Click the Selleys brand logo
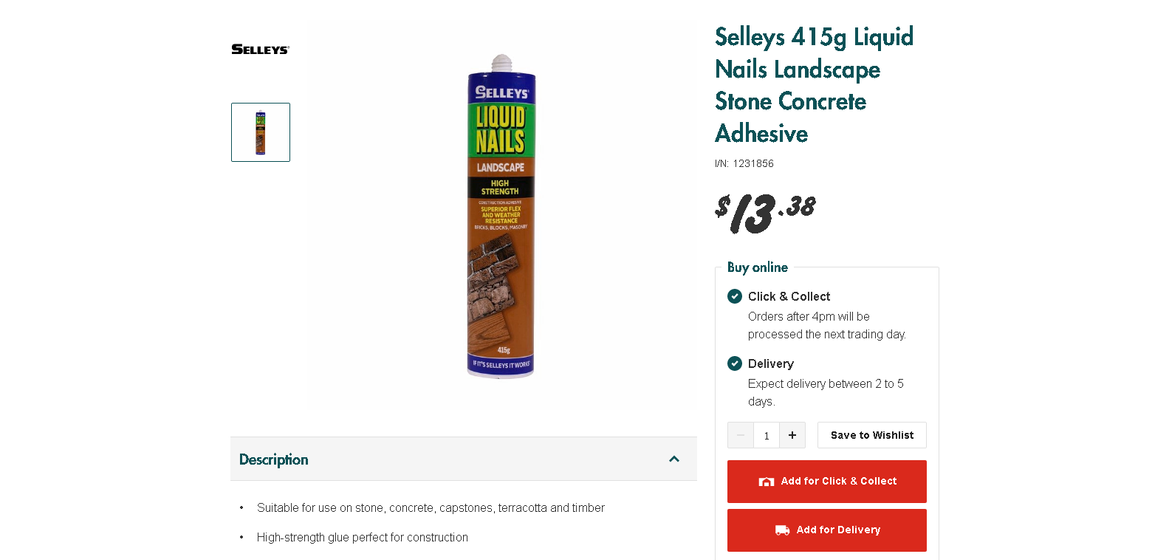 click(260, 49)
